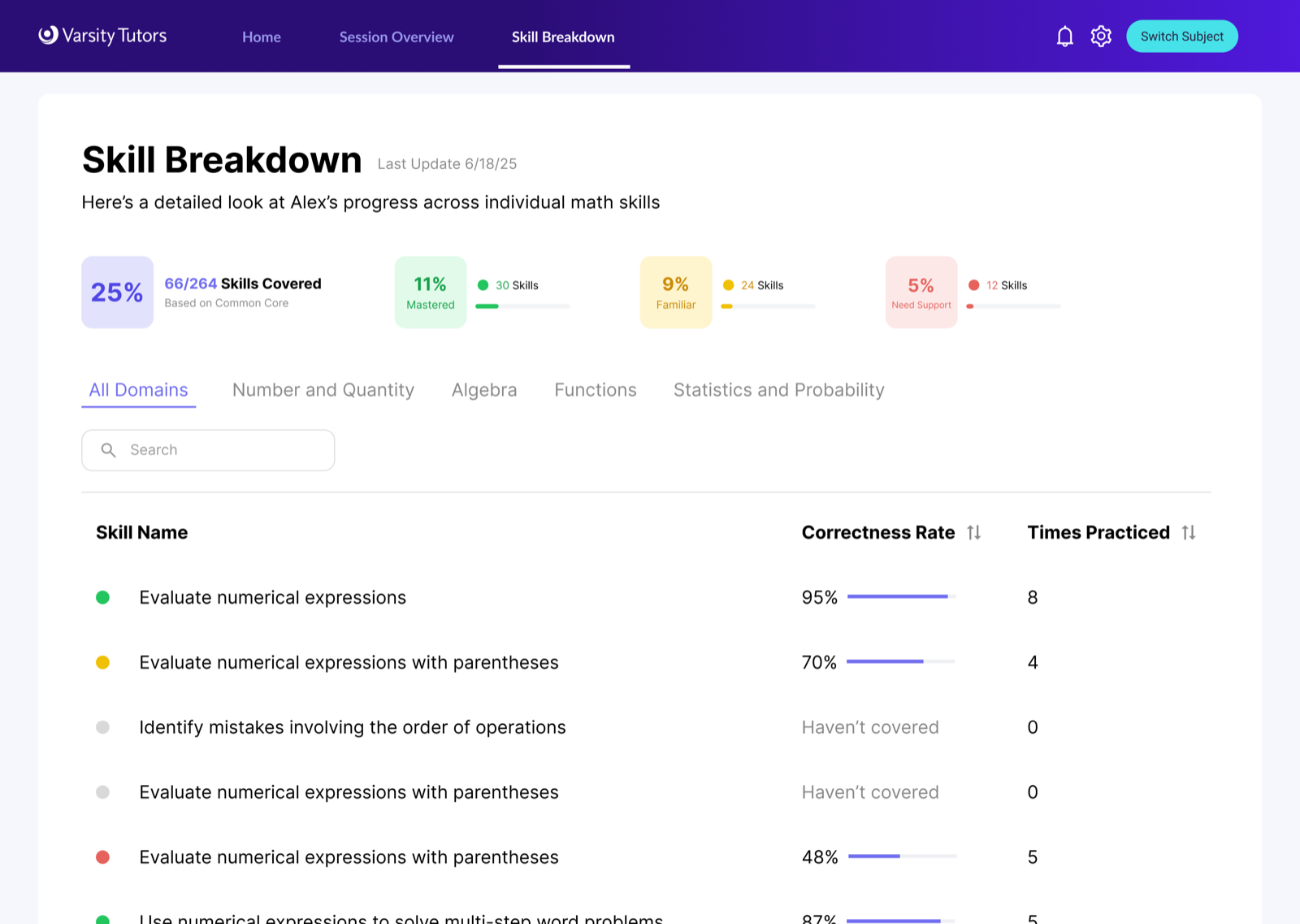Click the Familiar skills progress bar
Image resolution: width=1300 pixels, height=924 pixels.
click(x=768, y=306)
